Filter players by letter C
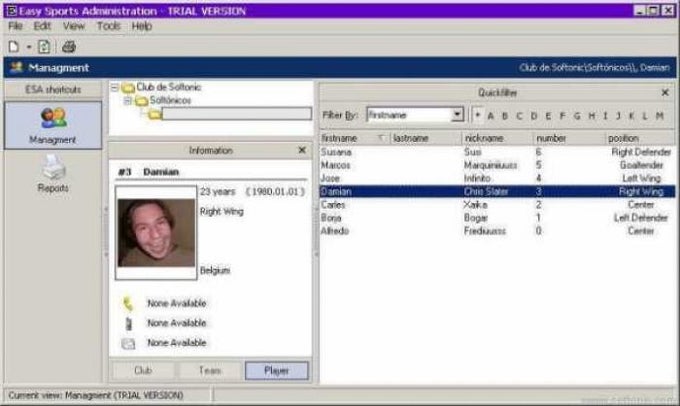680x406 pixels. [x=519, y=116]
